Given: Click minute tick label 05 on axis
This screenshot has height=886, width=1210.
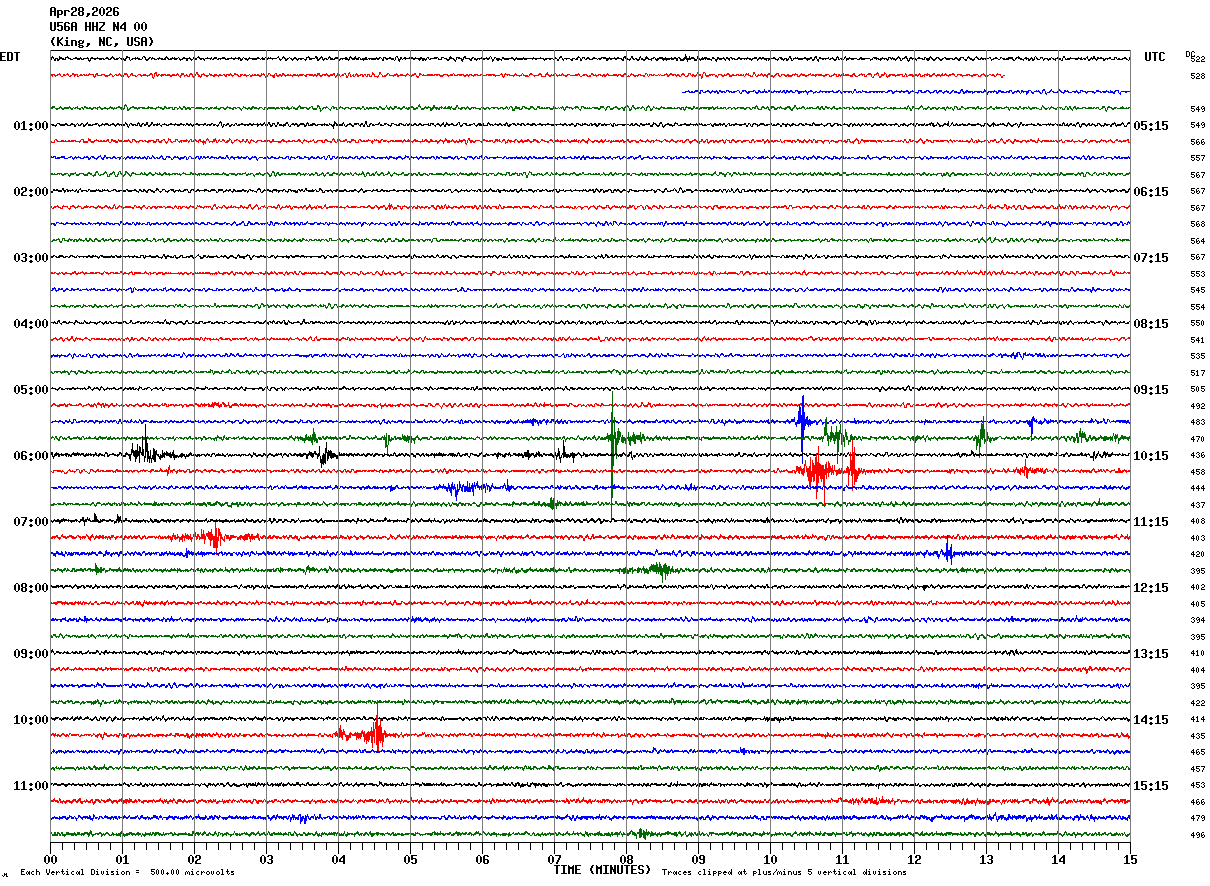Looking at the screenshot, I should pos(410,859).
